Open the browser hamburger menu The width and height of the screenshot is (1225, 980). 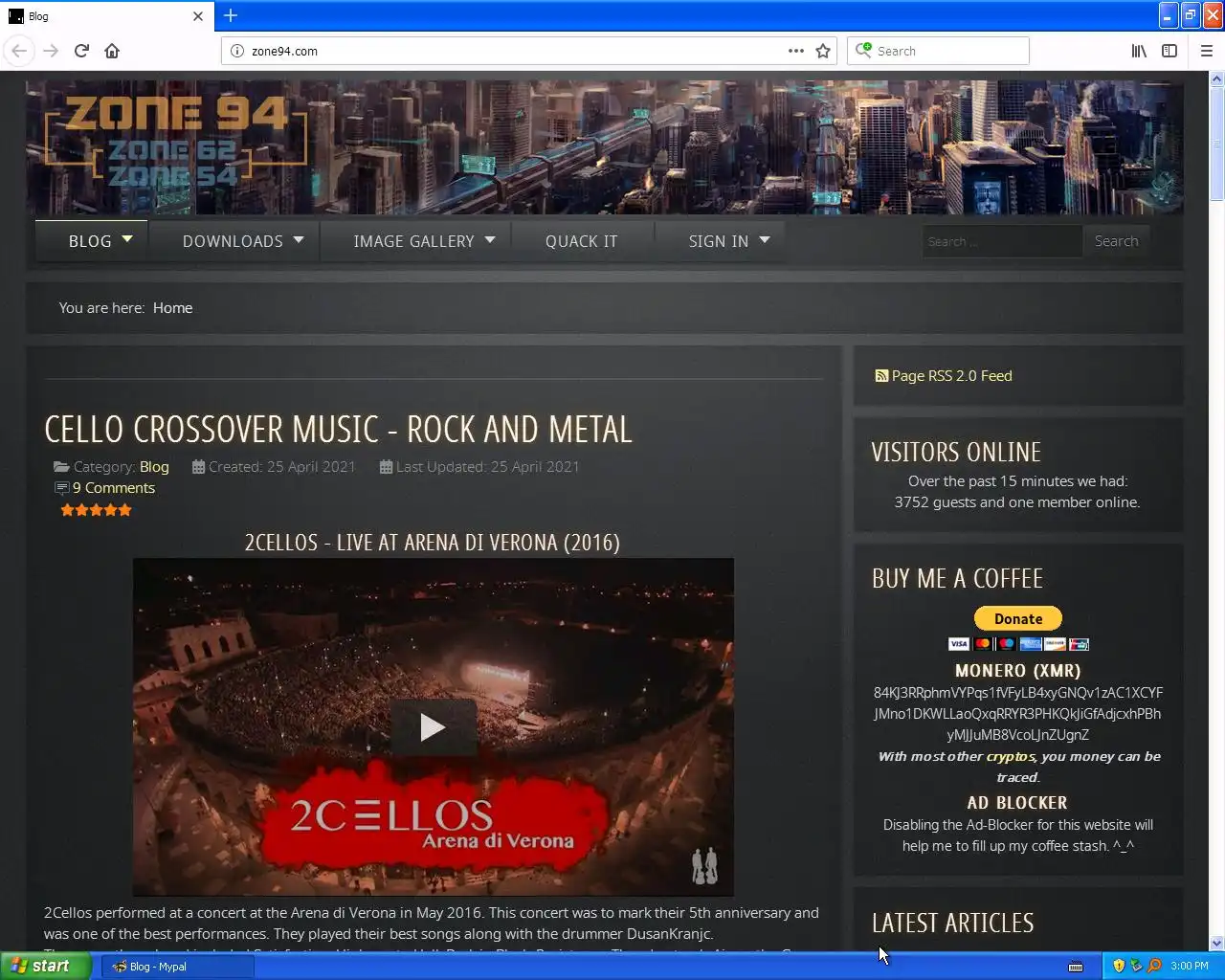coord(1207,51)
